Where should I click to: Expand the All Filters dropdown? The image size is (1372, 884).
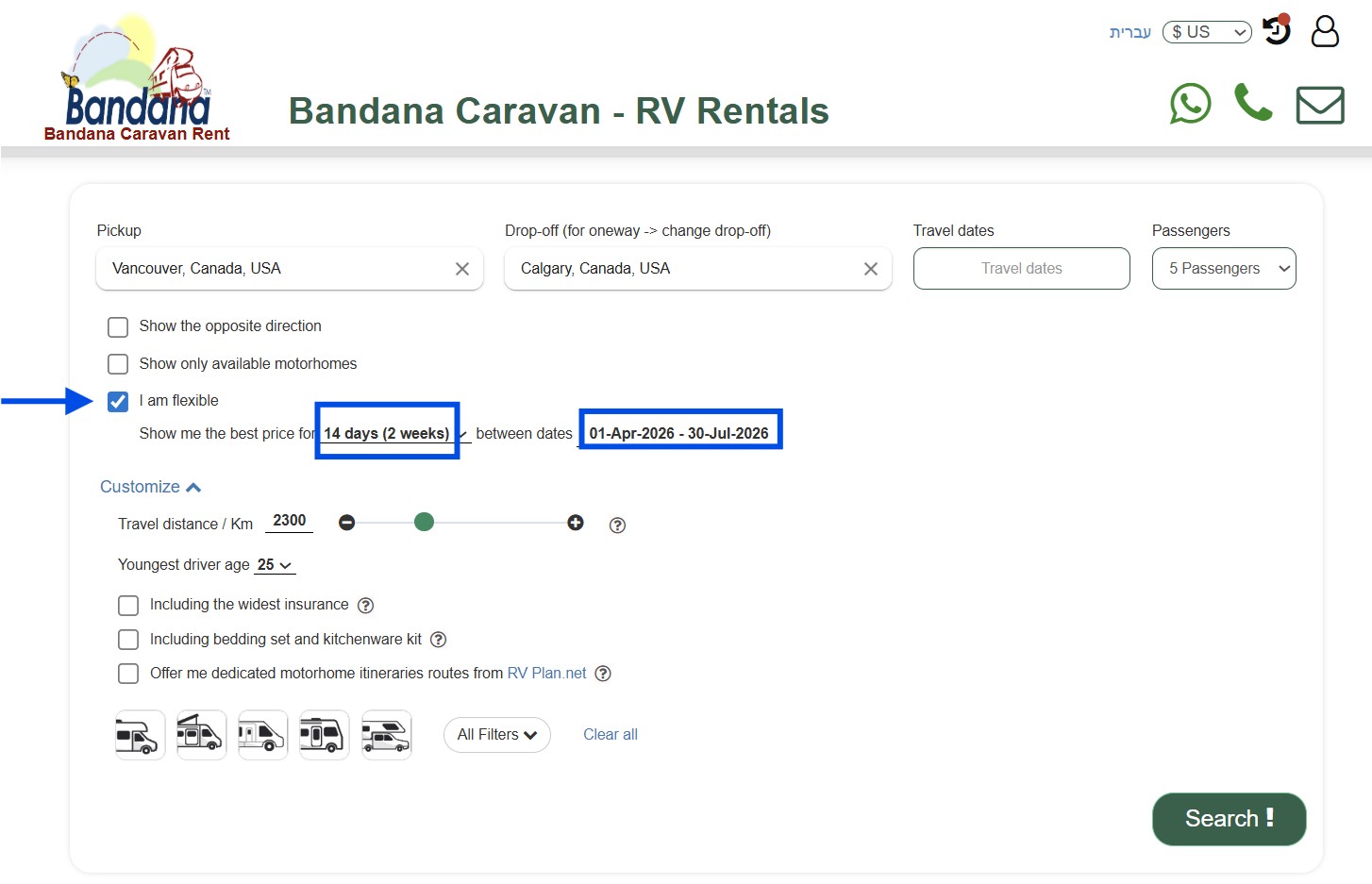pyautogui.click(x=496, y=734)
